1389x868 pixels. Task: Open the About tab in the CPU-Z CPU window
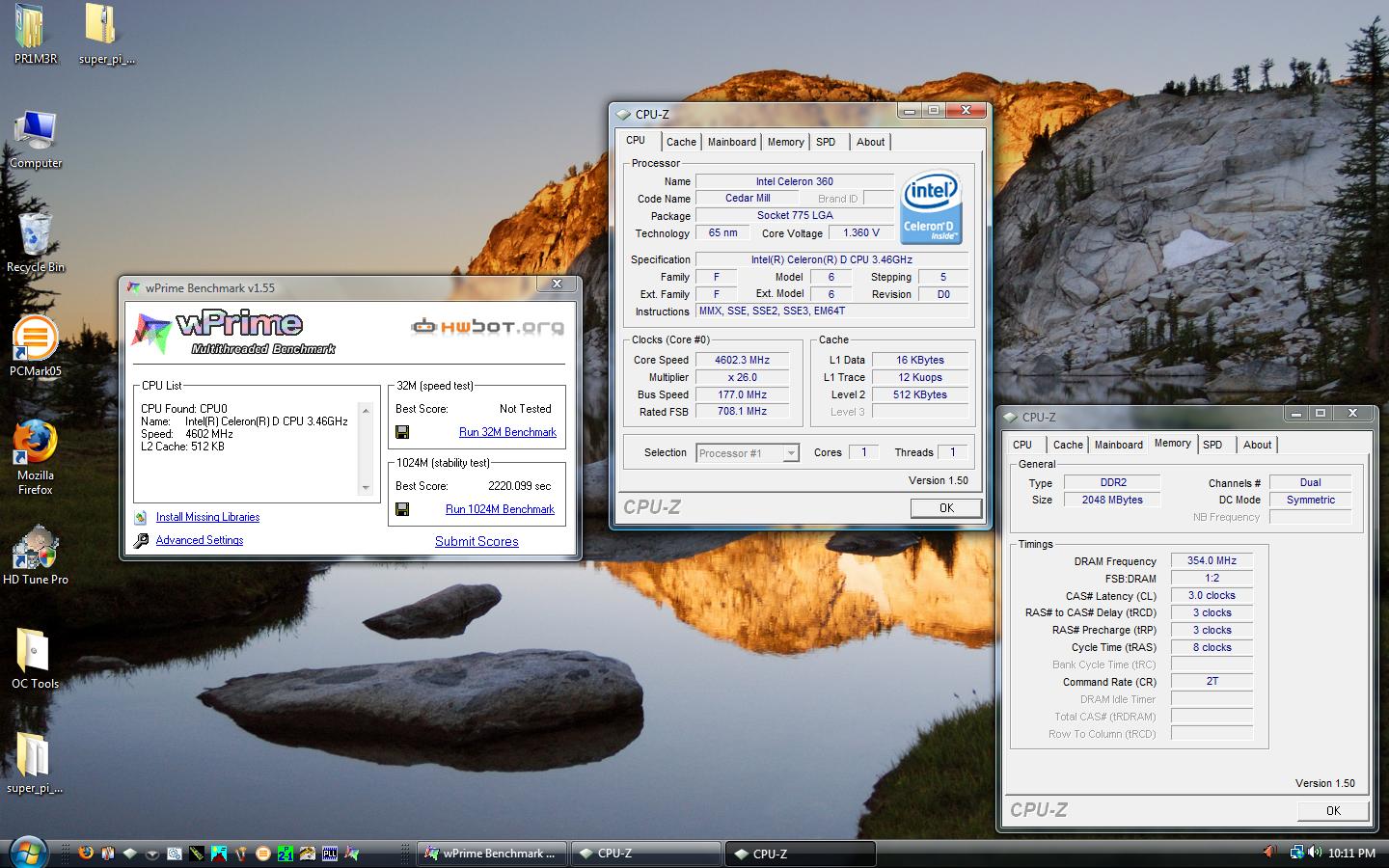click(x=870, y=142)
